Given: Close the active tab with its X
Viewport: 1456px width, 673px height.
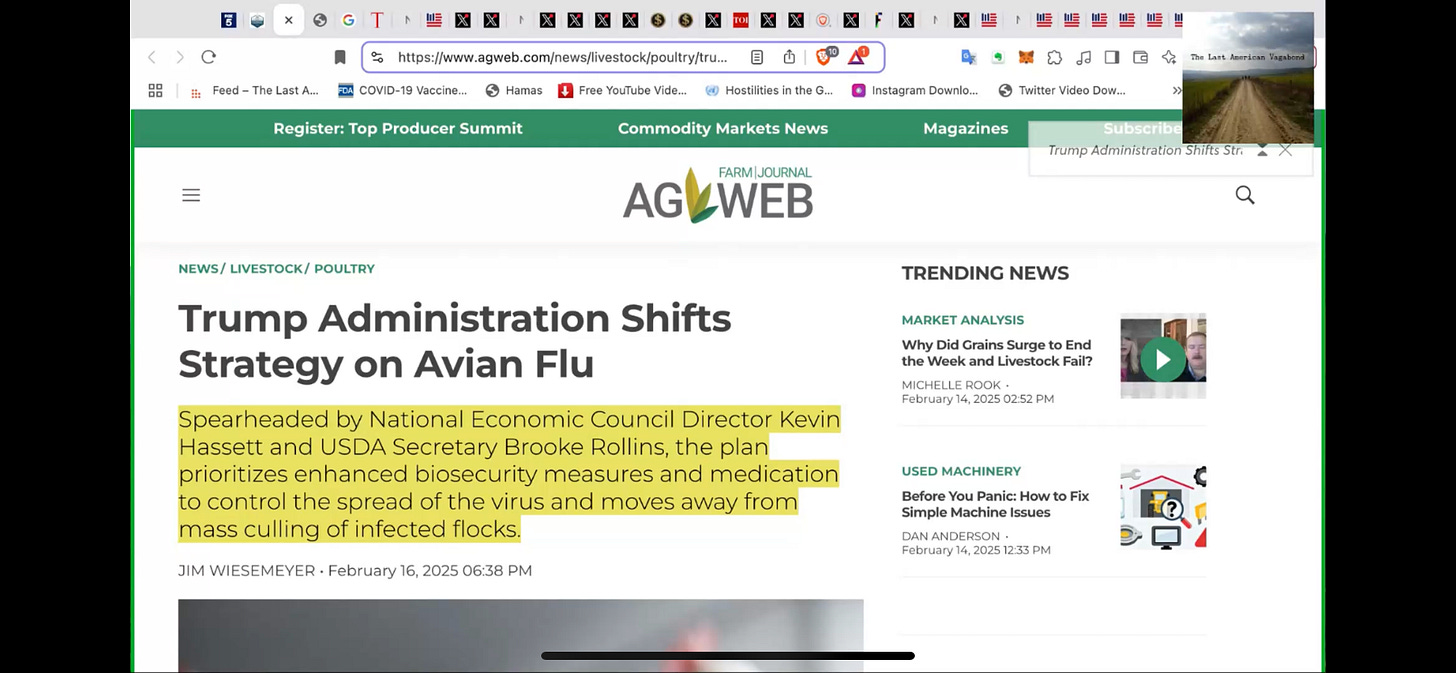Looking at the screenshot, I should click(288, 20).
